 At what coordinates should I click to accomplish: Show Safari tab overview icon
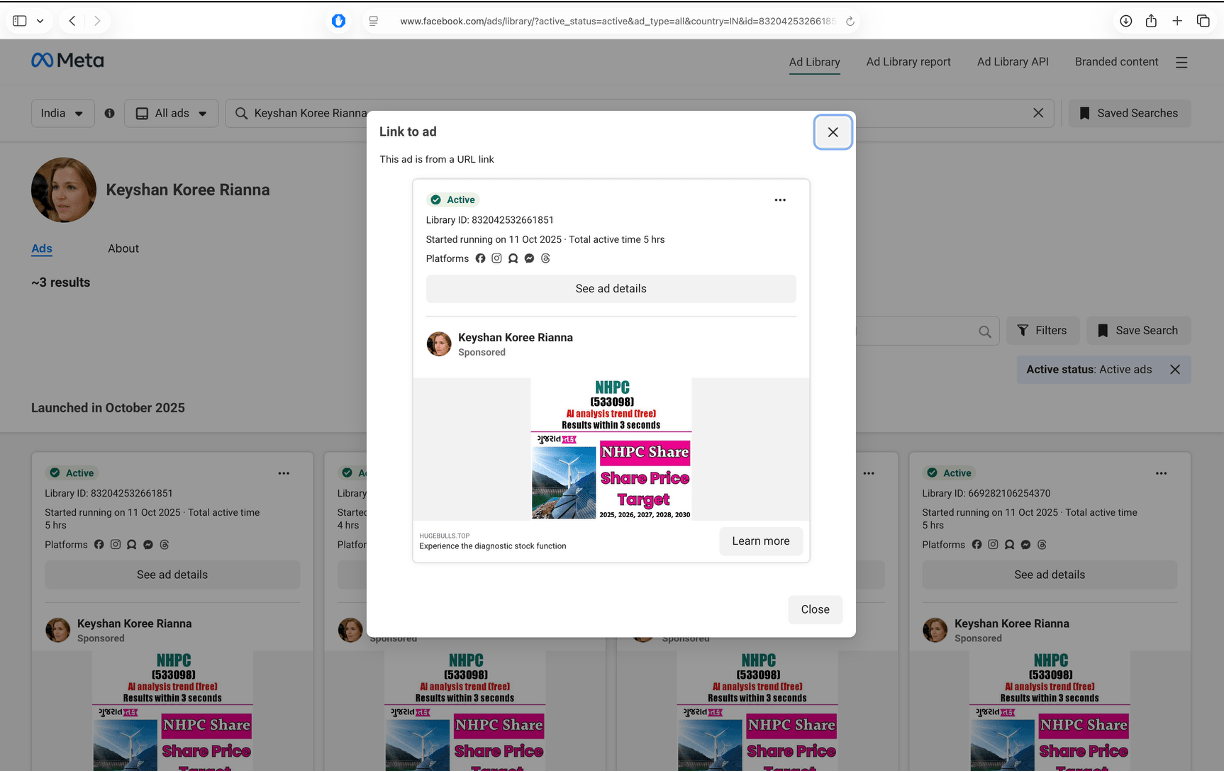click(x=1203, y=21)
